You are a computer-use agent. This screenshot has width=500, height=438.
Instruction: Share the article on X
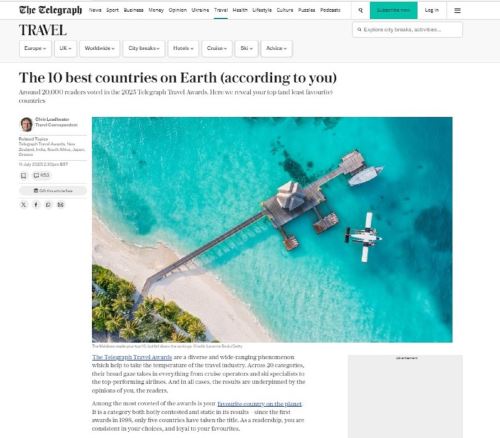[23, 204]
